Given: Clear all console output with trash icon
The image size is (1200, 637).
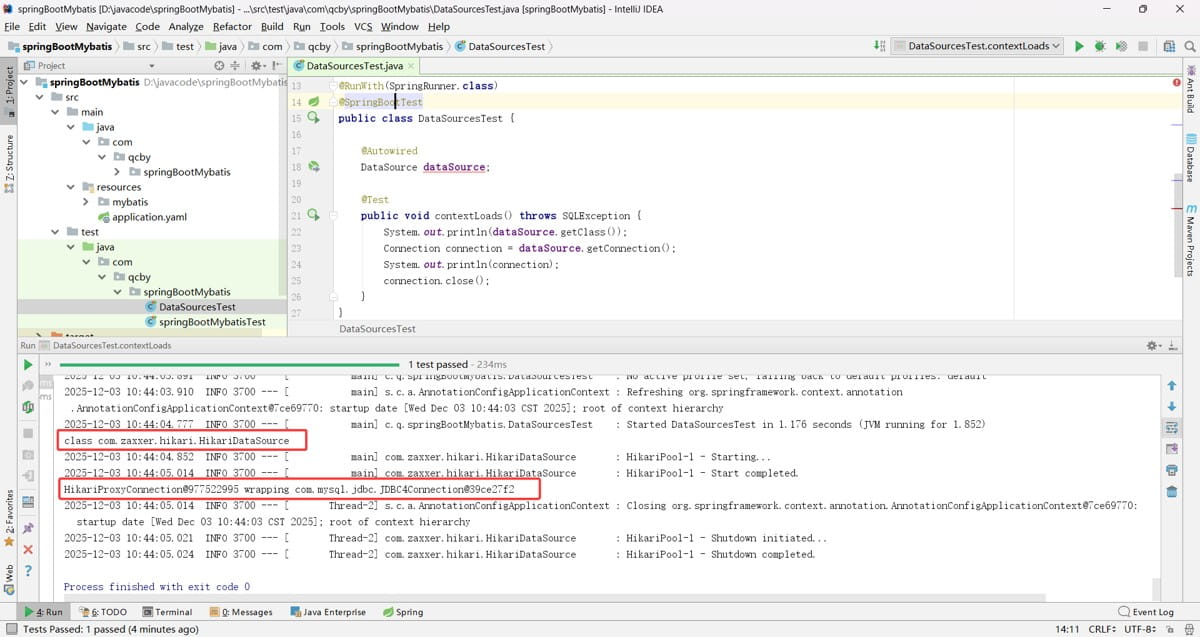Looking at the screenshot, I should click(1171, 491).
